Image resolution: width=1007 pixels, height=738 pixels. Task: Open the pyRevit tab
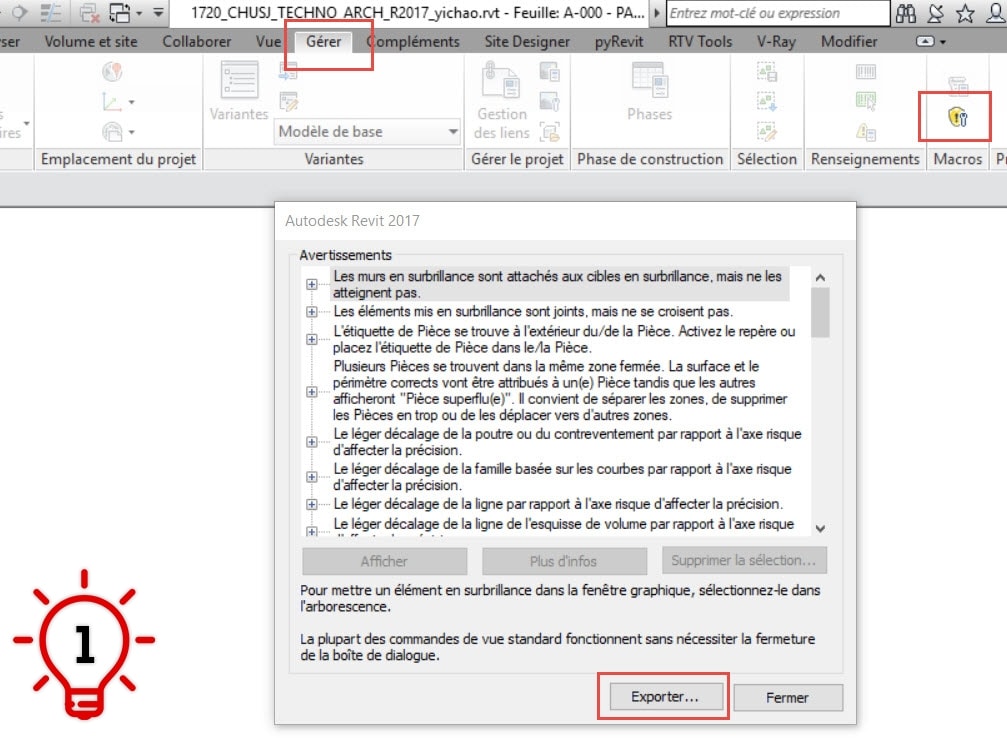(618, 42)
